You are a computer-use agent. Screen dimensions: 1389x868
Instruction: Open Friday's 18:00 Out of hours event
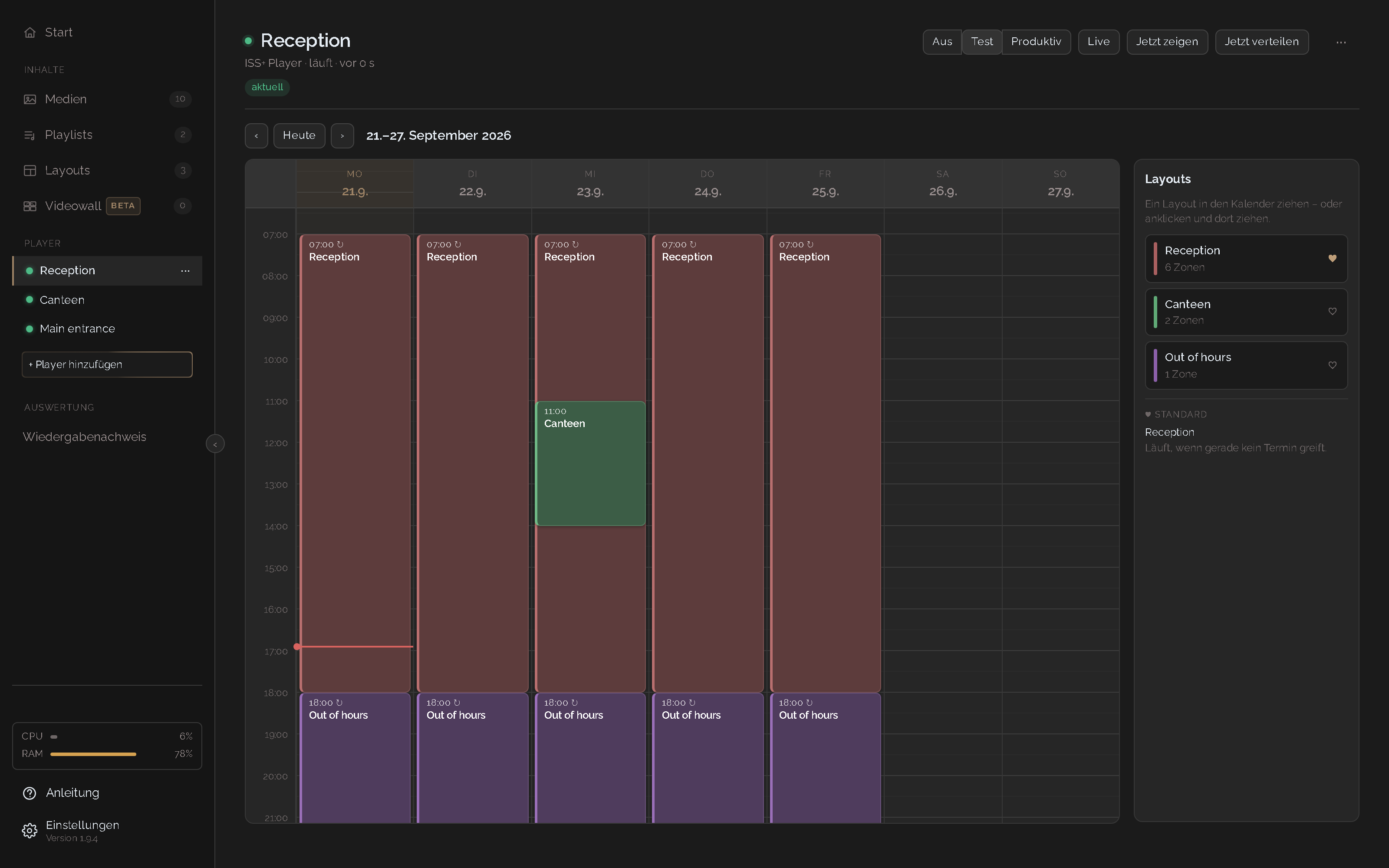825,758
